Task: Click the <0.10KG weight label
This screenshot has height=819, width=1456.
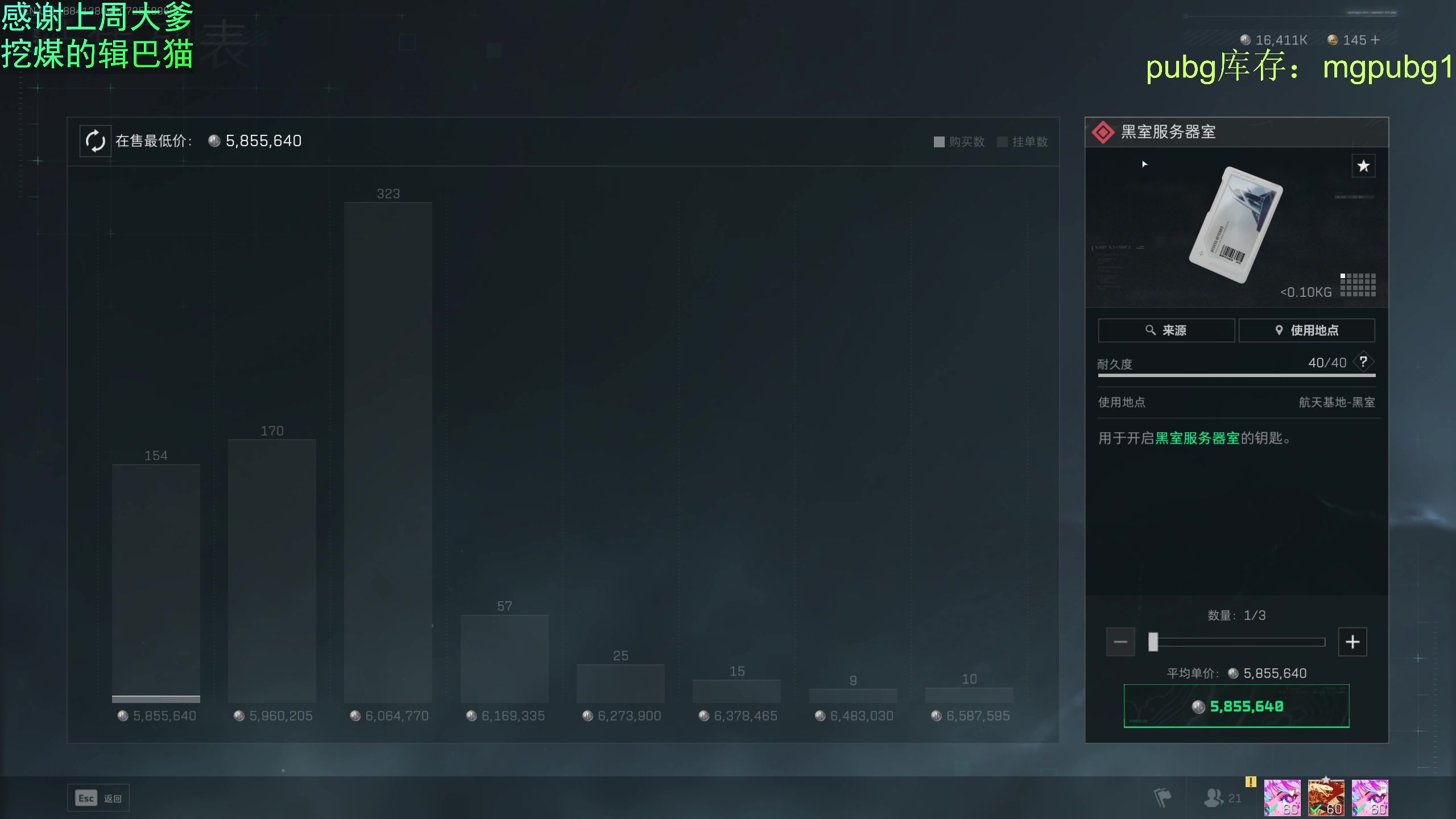Action: [1306, 292]
